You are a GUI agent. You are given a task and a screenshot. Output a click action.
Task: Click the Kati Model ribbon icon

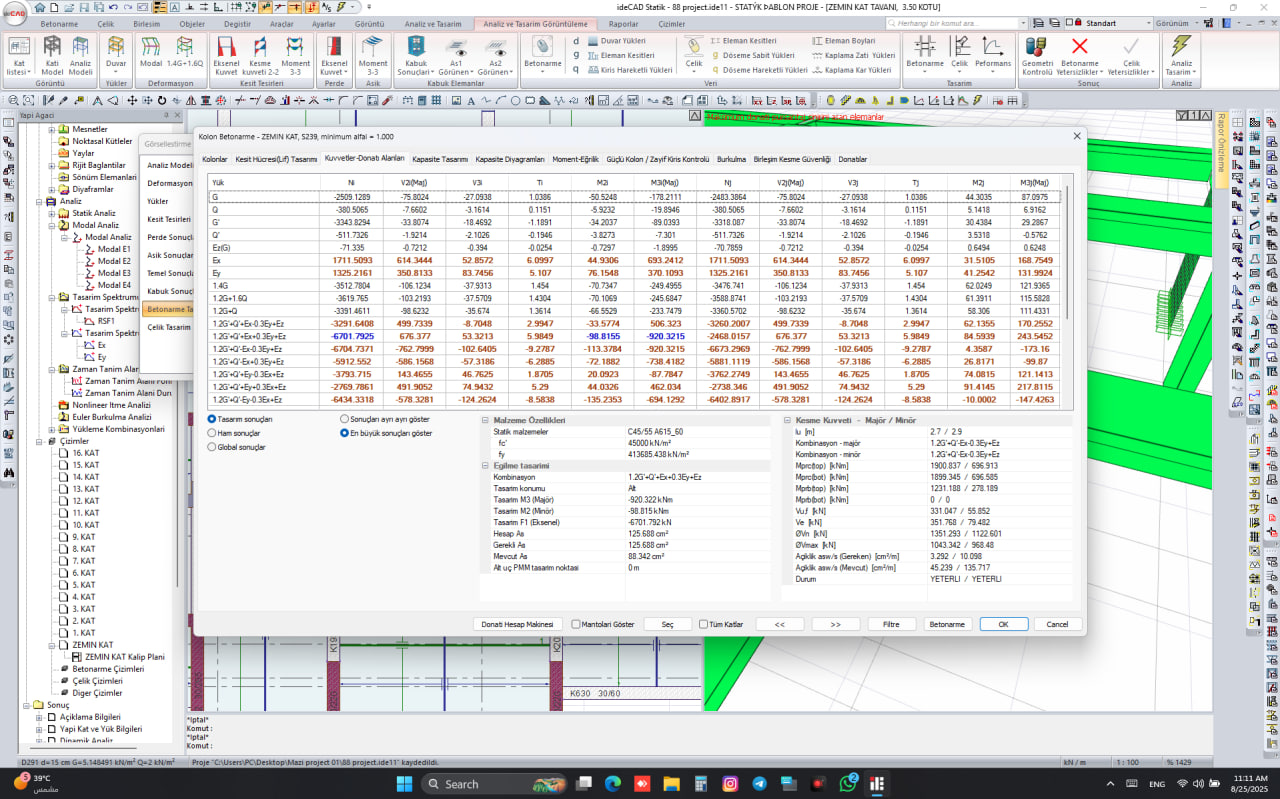coord(52,56)
